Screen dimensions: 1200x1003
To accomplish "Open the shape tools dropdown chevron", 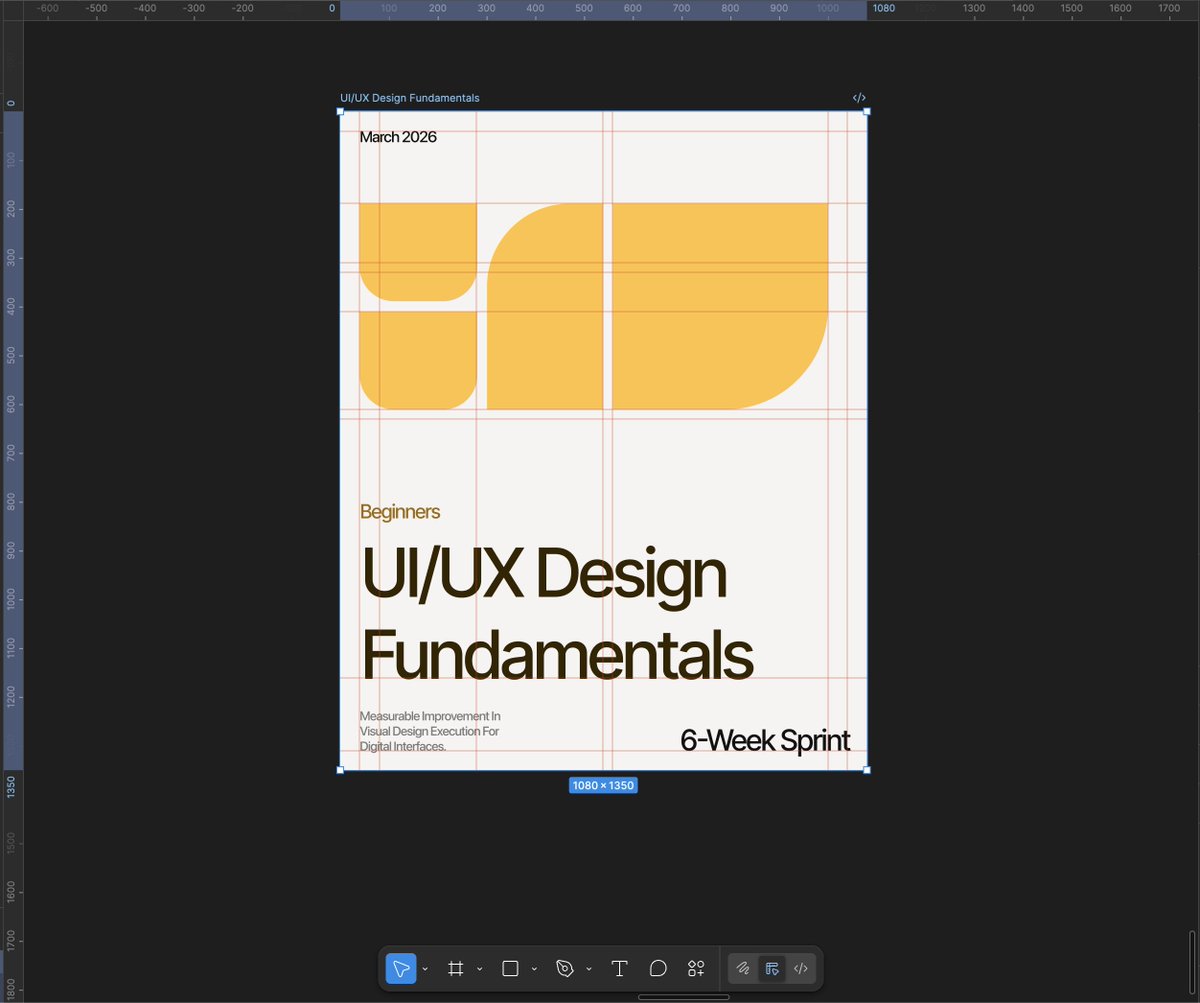I will click(534, 969).
